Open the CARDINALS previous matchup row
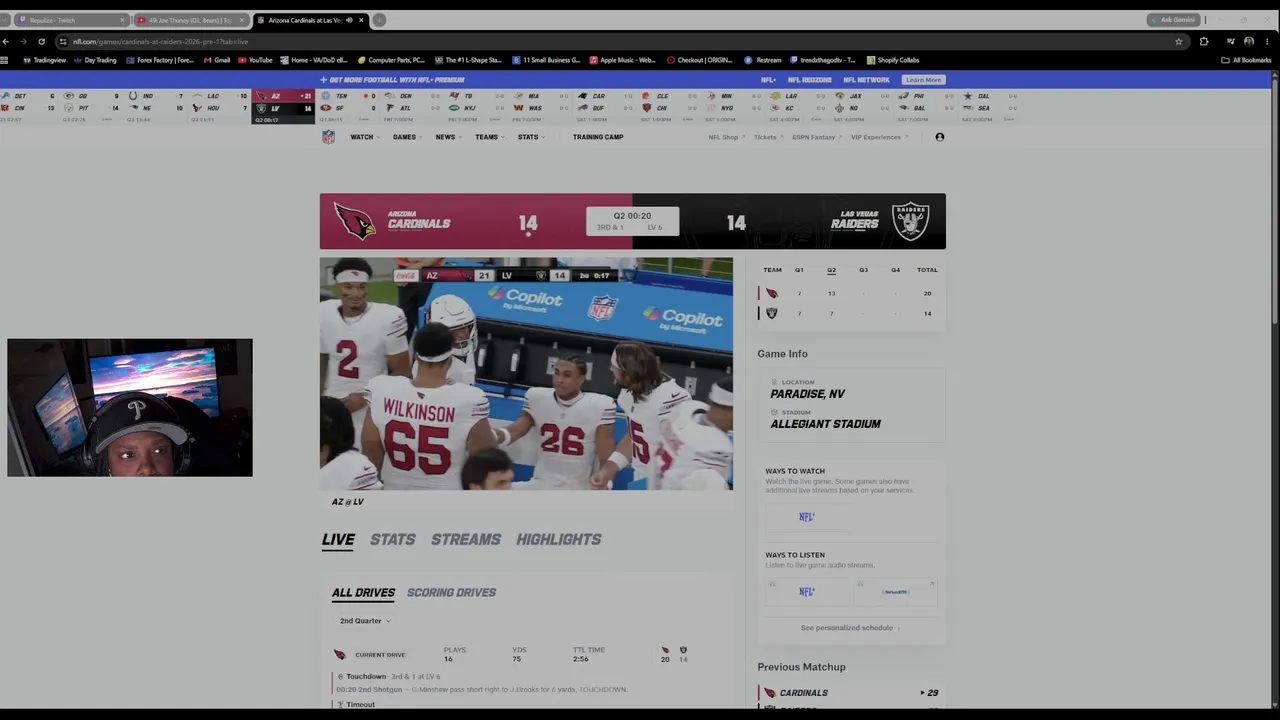Viewport: 1280px width, 720px height. (x=851, y=693)
